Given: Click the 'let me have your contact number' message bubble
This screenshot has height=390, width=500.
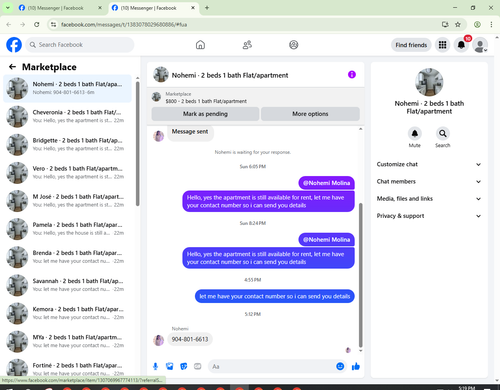Looking at the screenshot, I should tap(275, 296).
